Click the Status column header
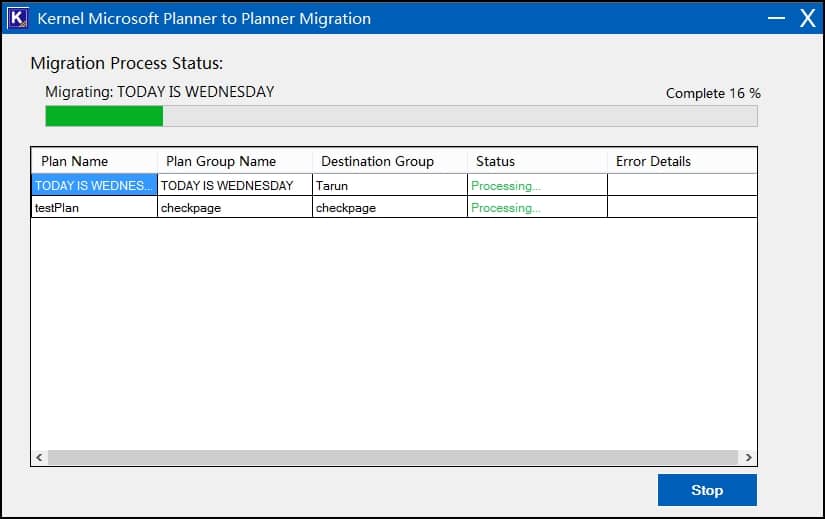Viewport: 825px width, 519px height. (x=537, y=161)
